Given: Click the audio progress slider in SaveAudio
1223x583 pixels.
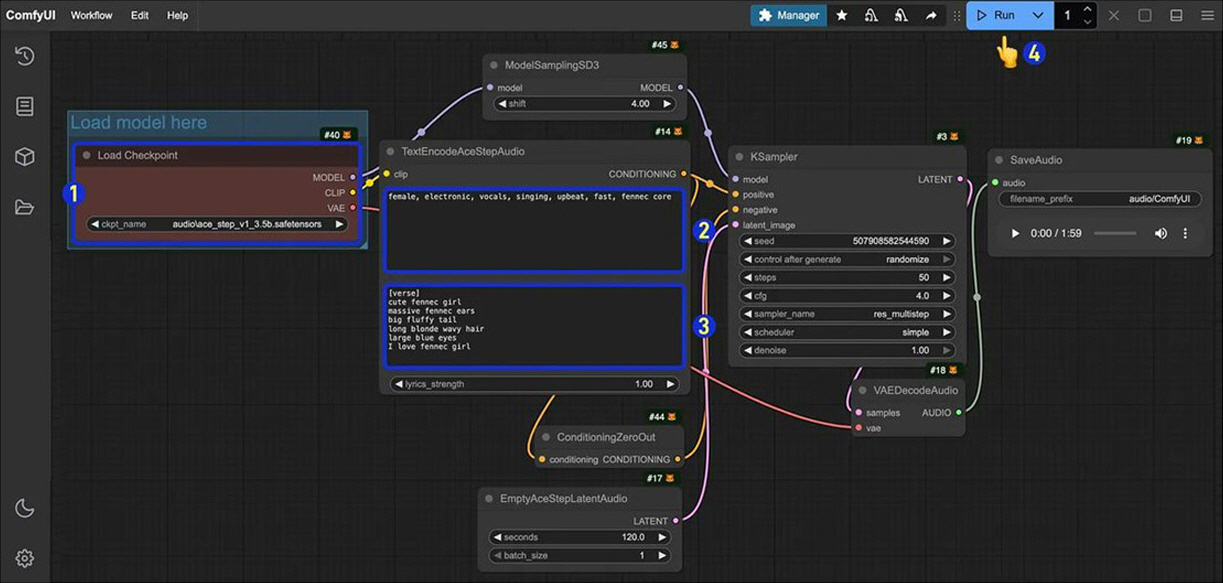Looking at the screenshot, I should [1115, 233].
